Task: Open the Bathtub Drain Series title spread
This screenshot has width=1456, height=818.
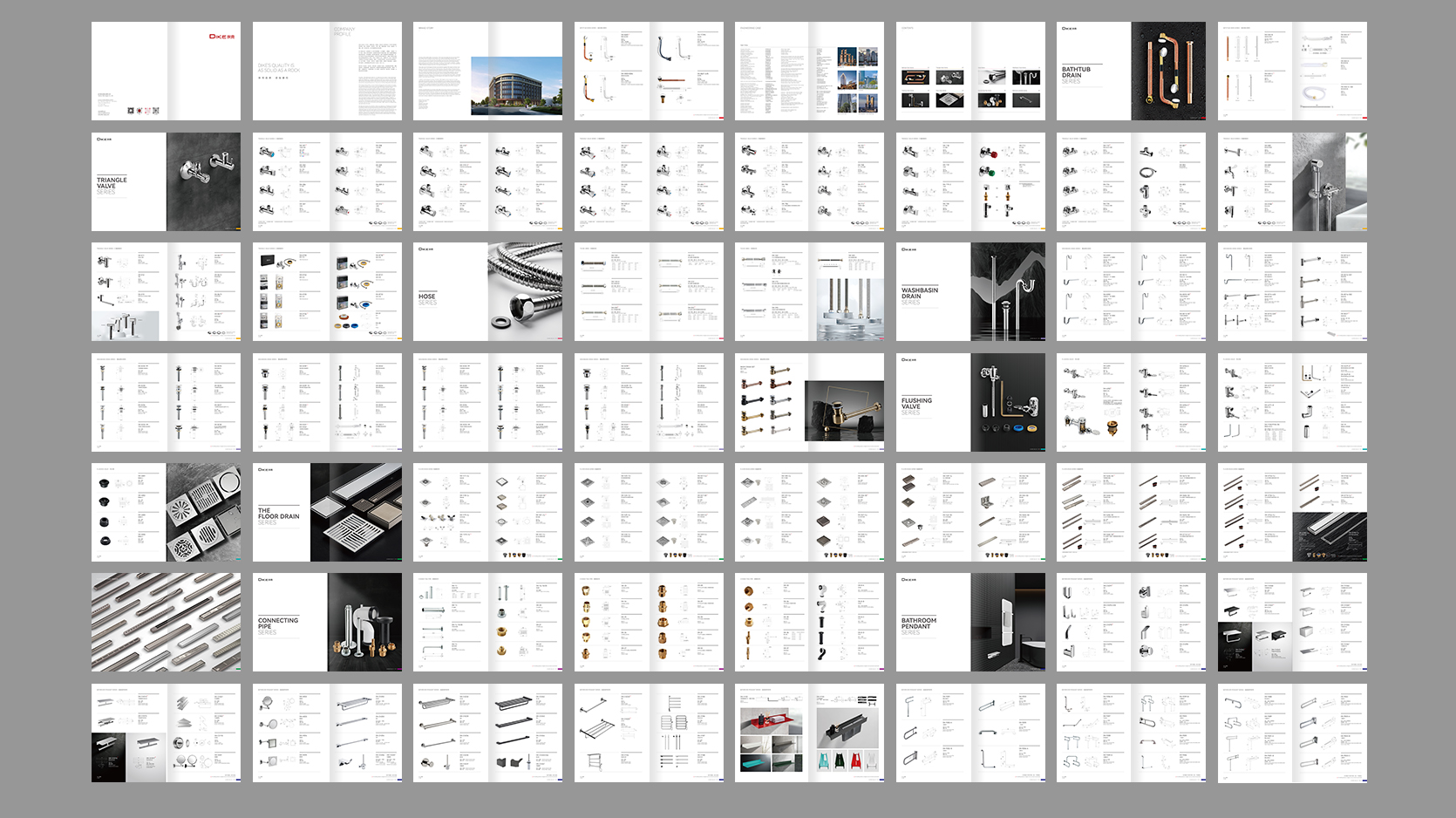Action: 1131,71
